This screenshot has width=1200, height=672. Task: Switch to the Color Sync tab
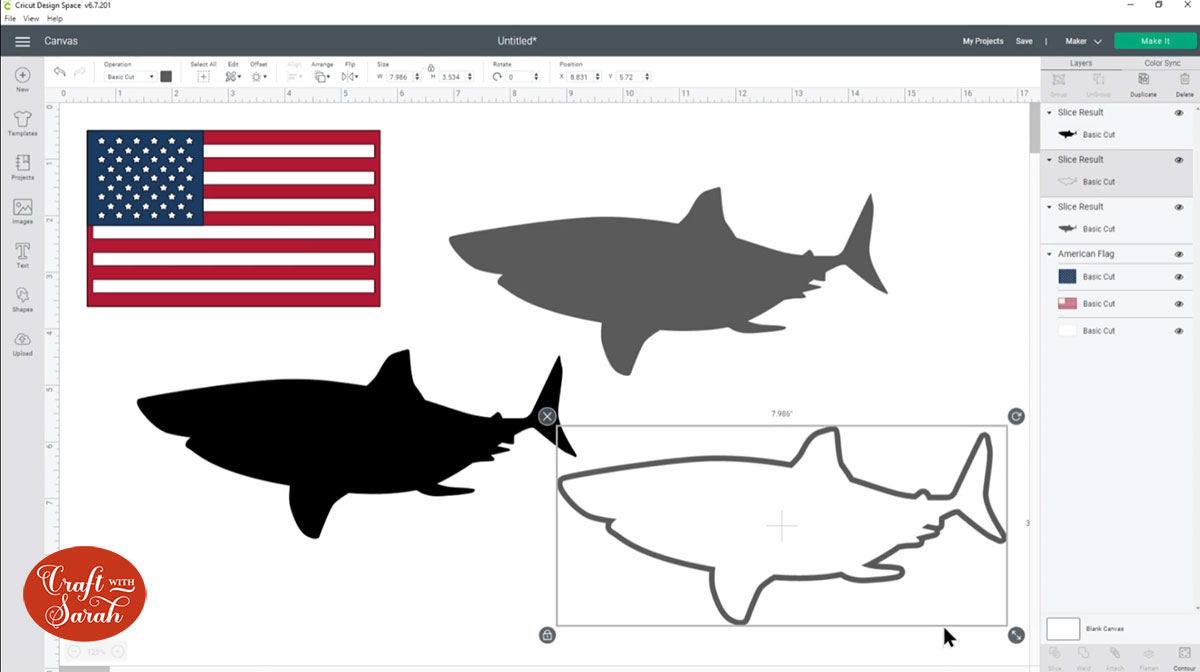[x=1162, y=63]
